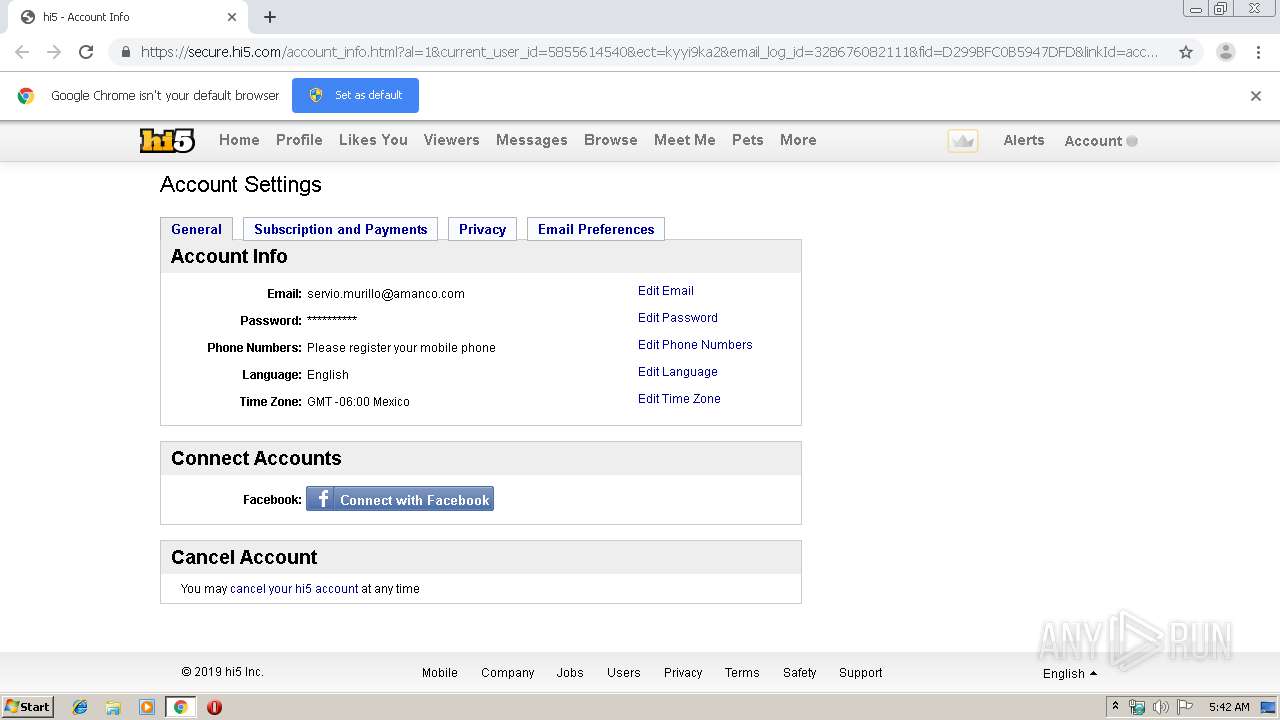Bookmark this page with the star

point(1186,52)
